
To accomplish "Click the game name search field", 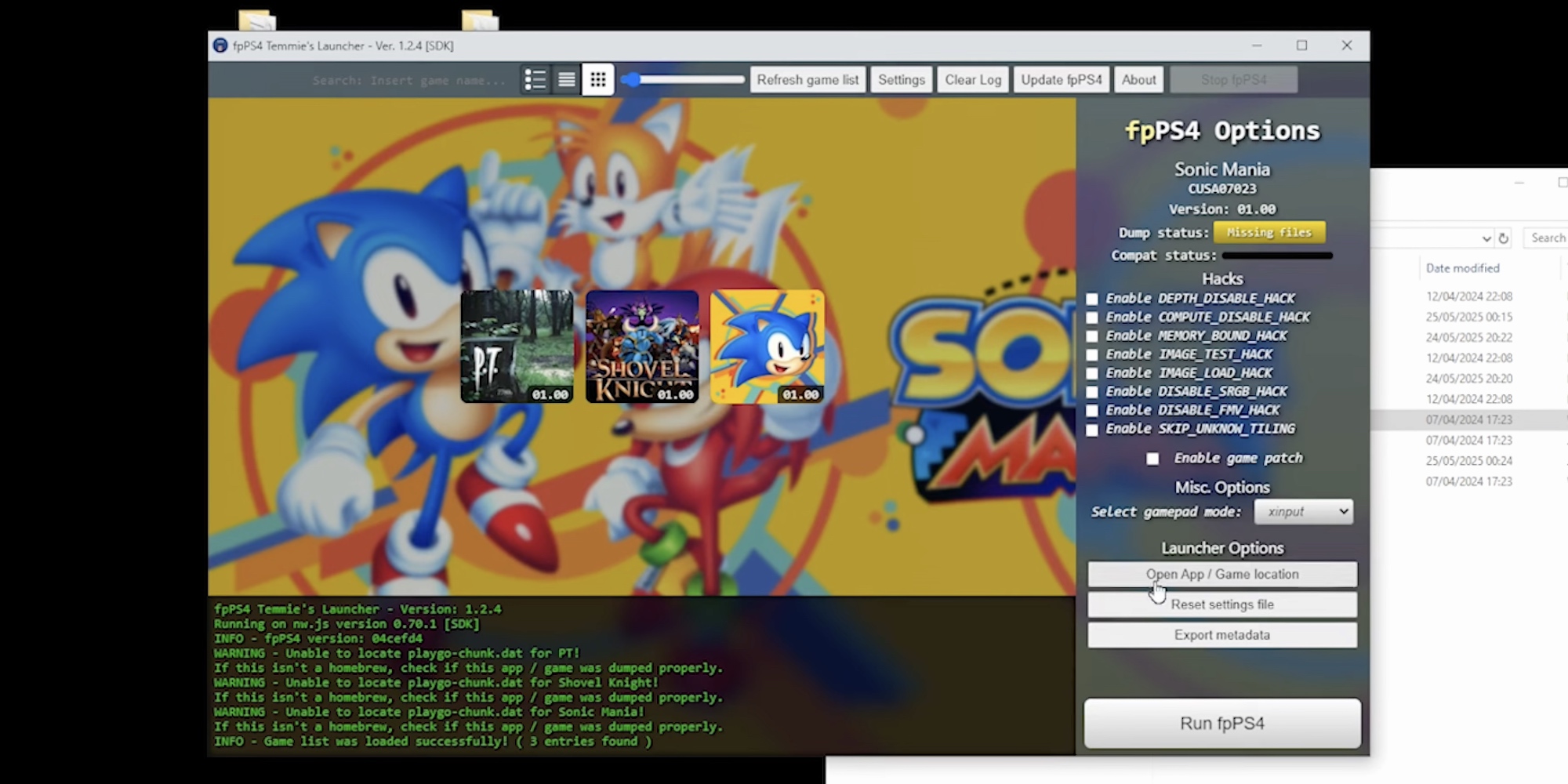I will coord(408,80).
